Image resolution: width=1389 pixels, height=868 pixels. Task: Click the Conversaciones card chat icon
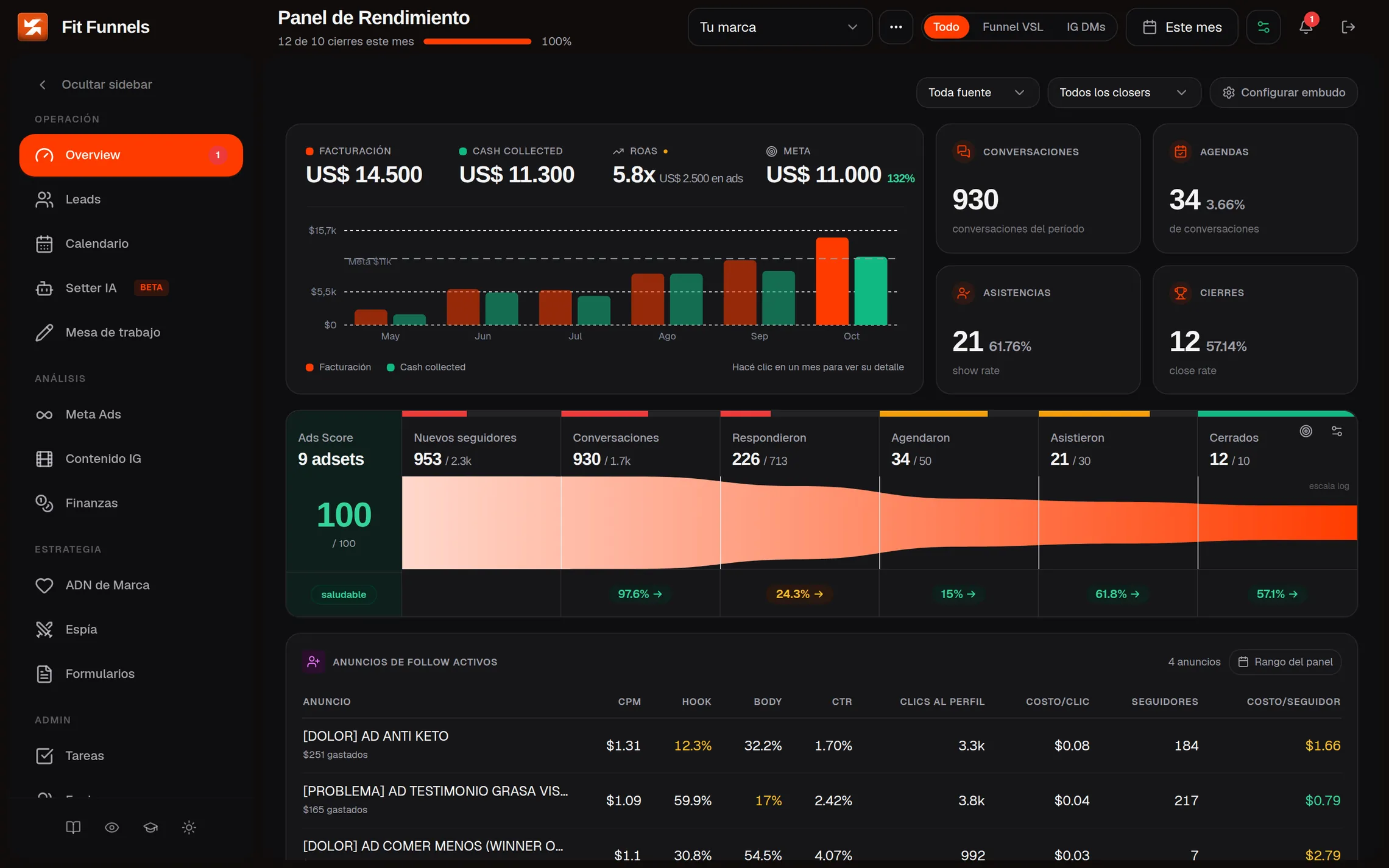tap(963, 152)
